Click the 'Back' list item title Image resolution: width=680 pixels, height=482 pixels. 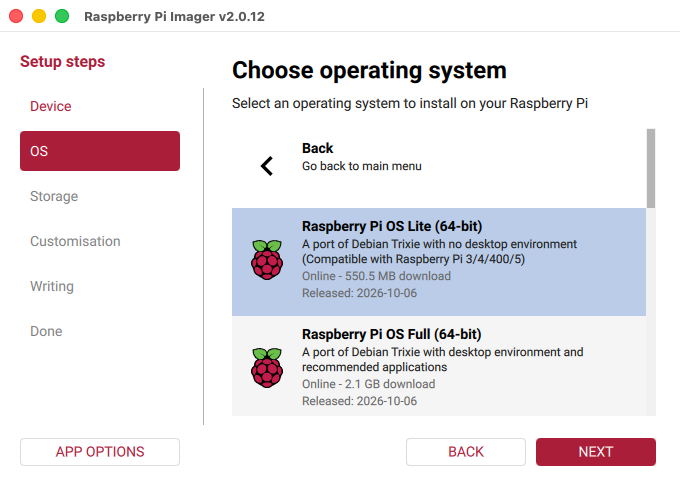[317, 148]
